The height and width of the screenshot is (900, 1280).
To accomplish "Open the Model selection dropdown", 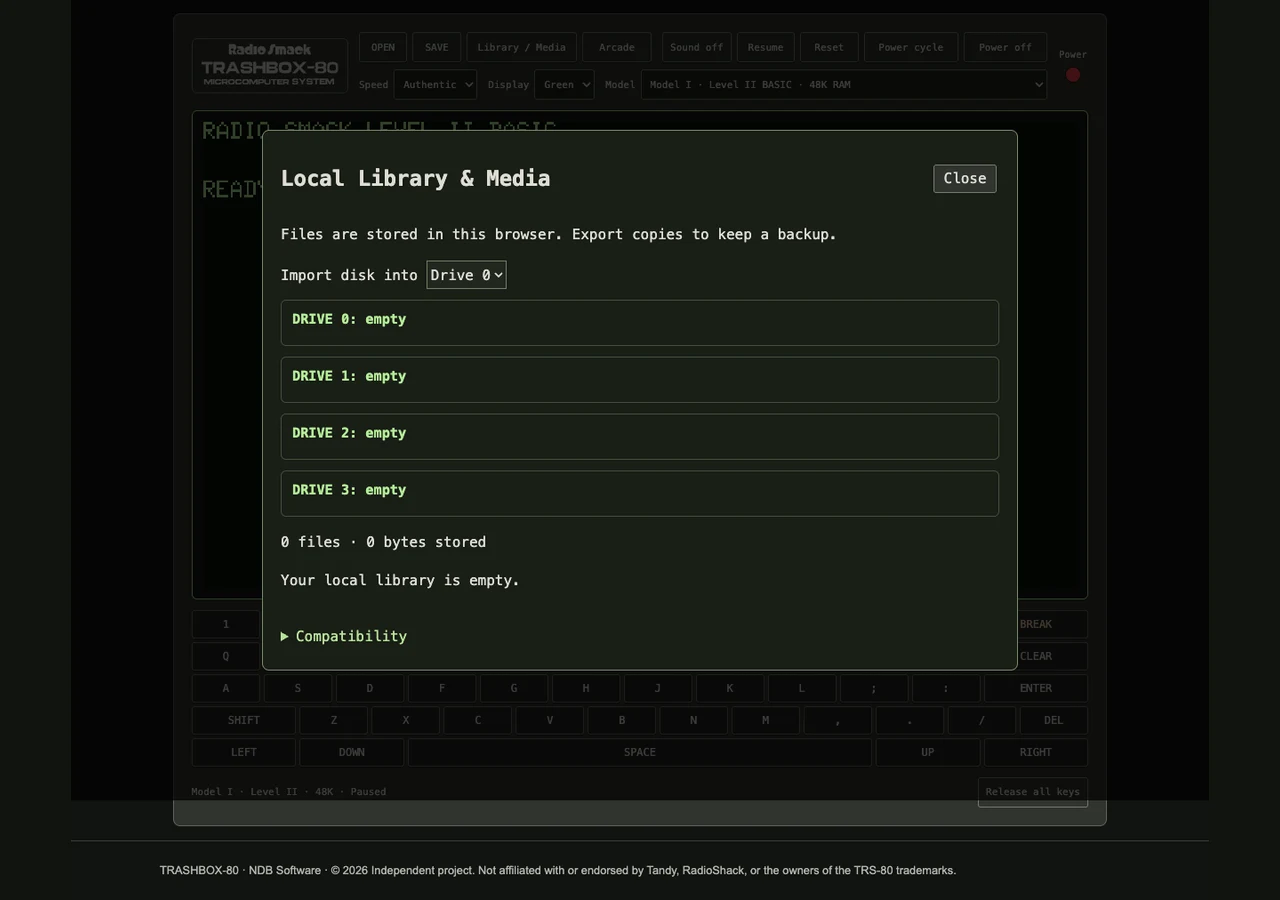I will pyautogui.click(x=844, y=84).
